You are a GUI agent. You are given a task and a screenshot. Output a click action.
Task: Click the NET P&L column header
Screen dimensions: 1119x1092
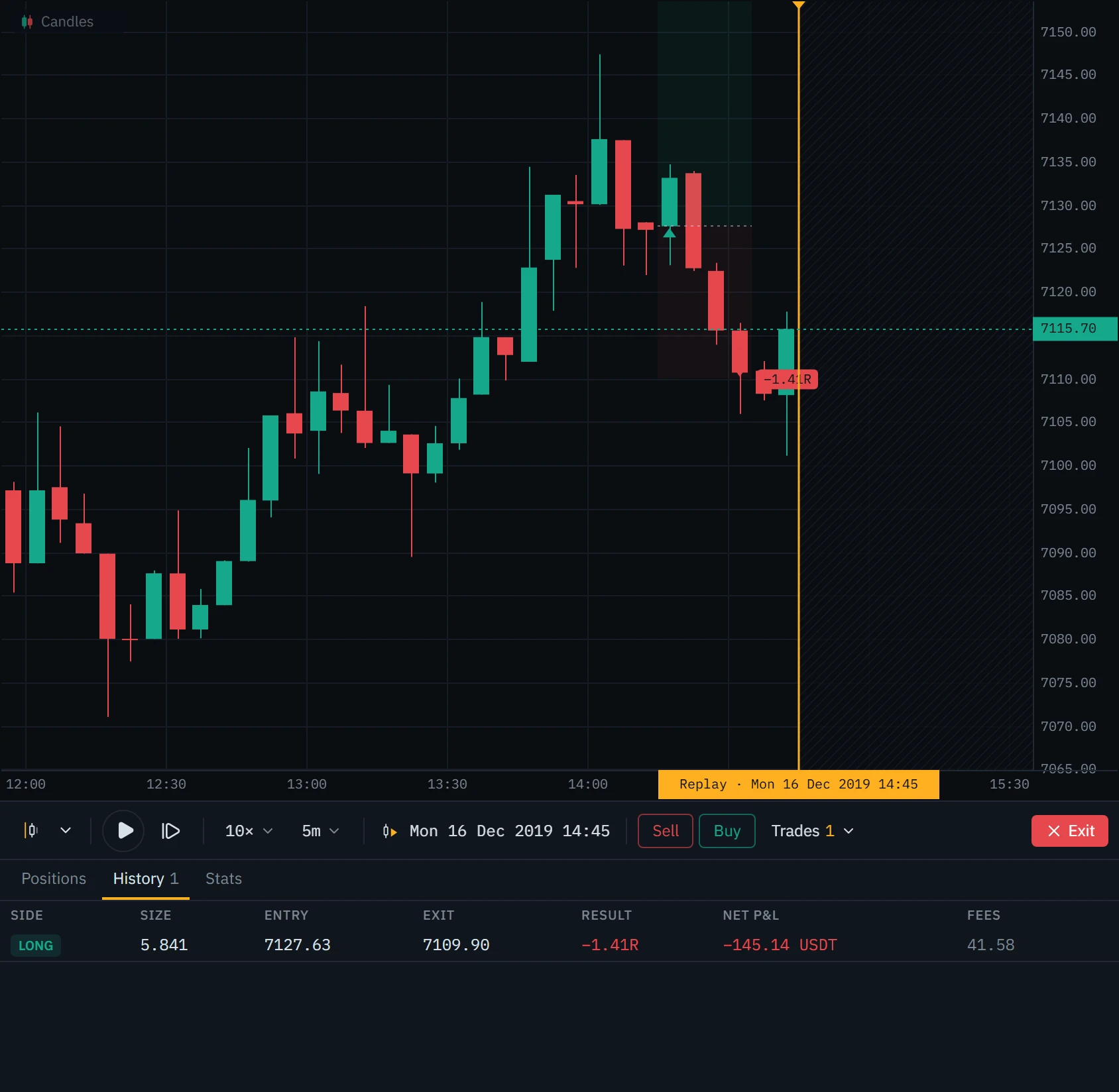750,915
